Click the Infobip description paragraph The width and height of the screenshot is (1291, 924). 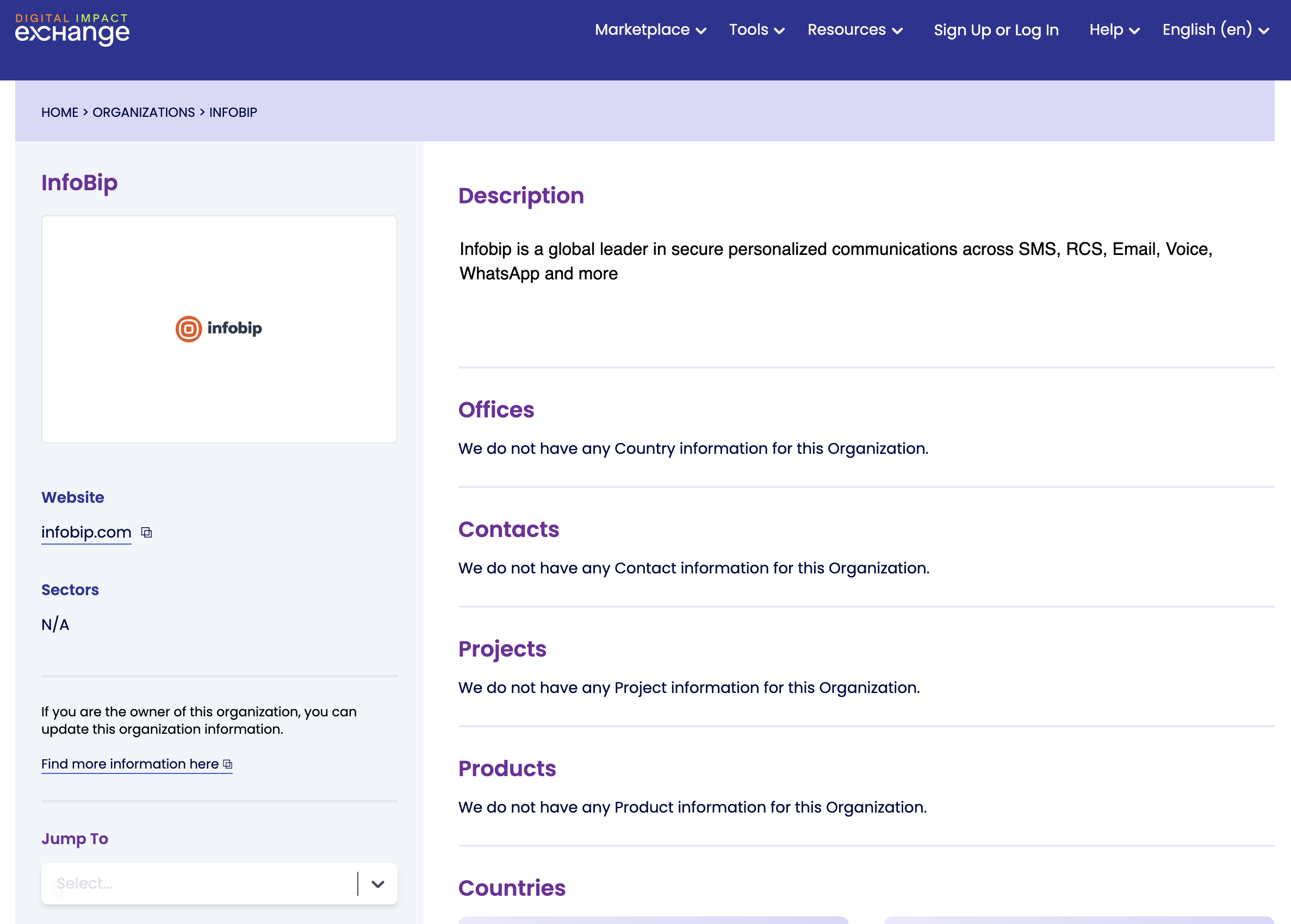[836, 261]
